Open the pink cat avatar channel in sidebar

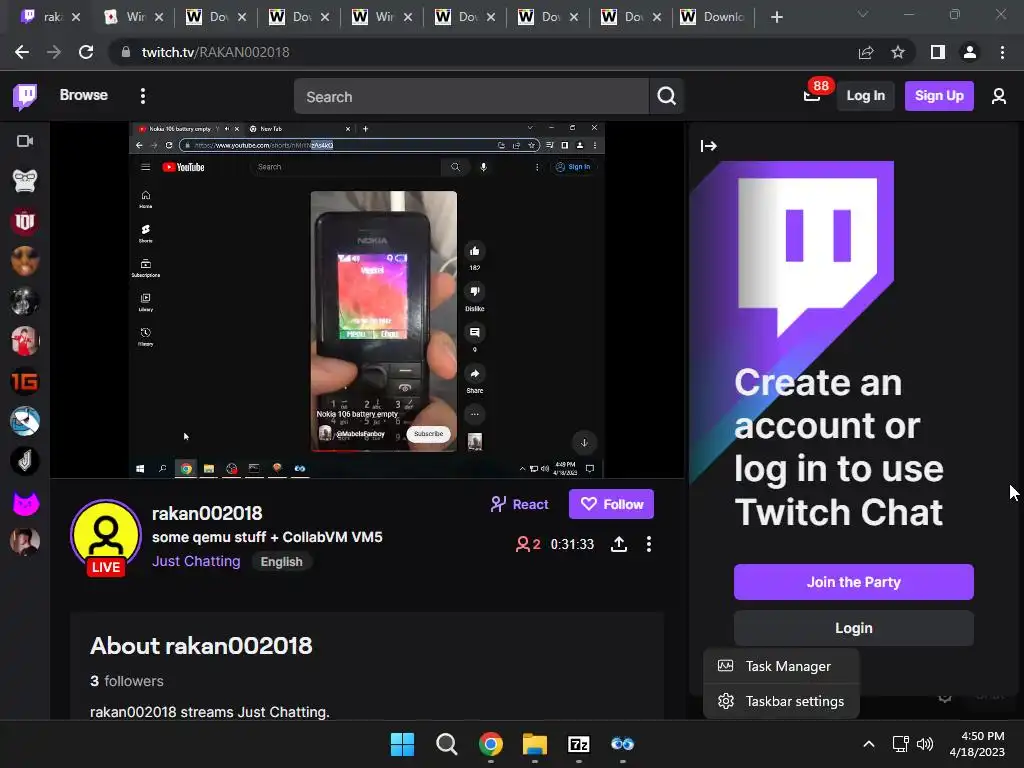tap(25, 503)
